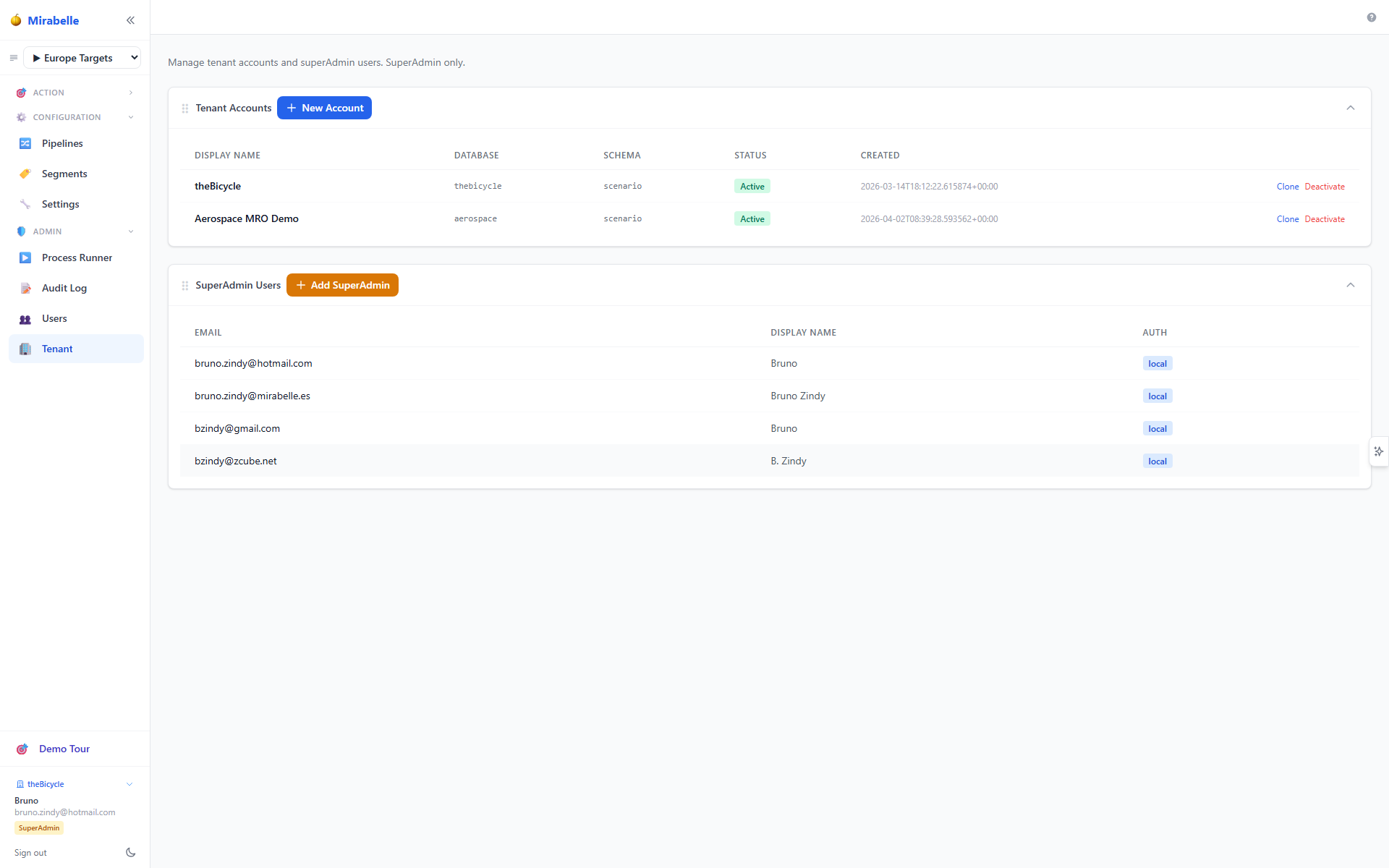Image resolution: width=1389 pixels, height=868 pixels.
Task: Click the Segments tag icon
Action: (25, 174)
